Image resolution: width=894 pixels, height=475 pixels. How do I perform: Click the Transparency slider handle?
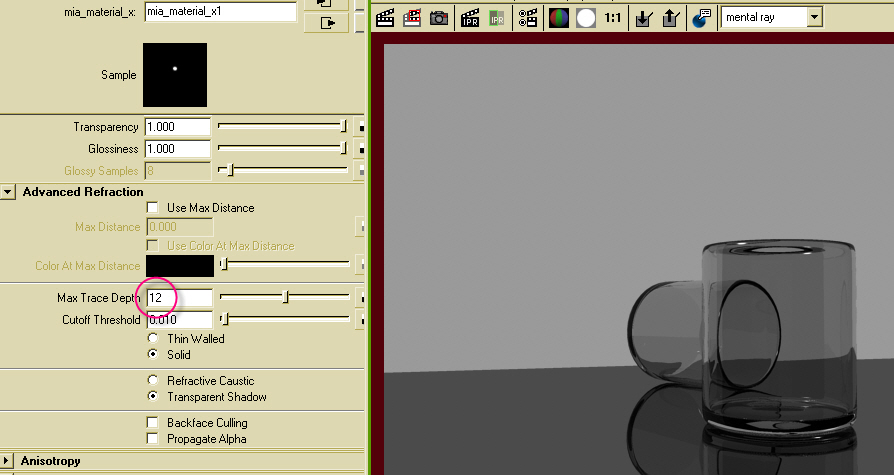pyautogui.click(x=343, y=127)
